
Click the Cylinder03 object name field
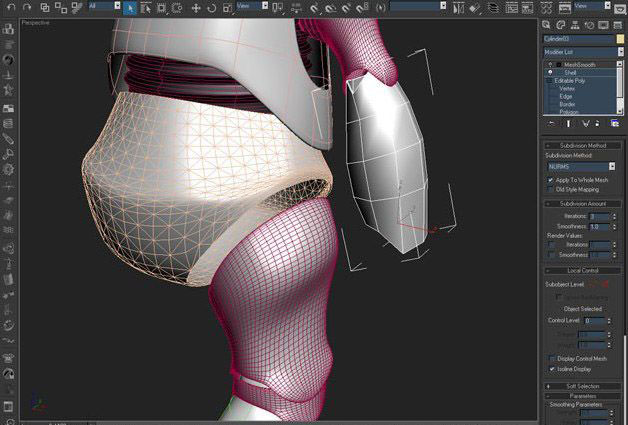tap(576, 39)
